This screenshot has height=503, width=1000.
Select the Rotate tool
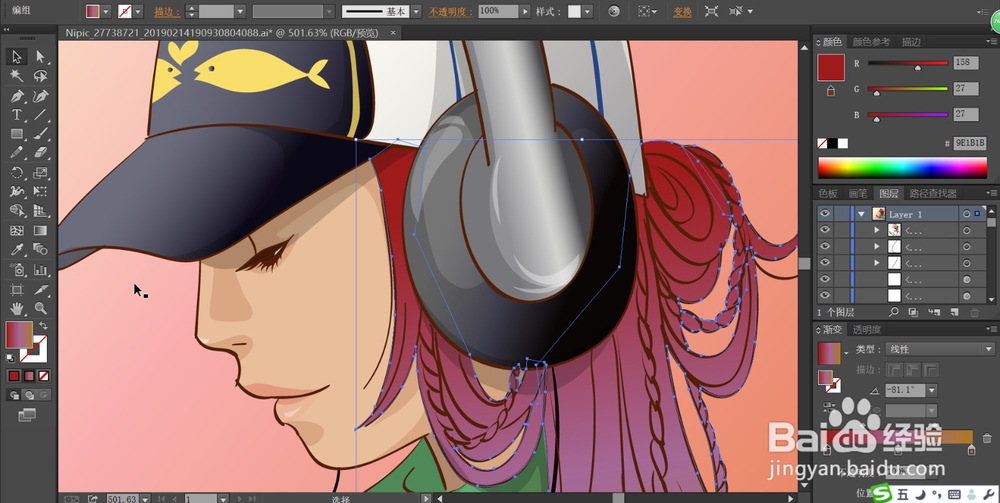pyautogui.click(x=17, y=173)
